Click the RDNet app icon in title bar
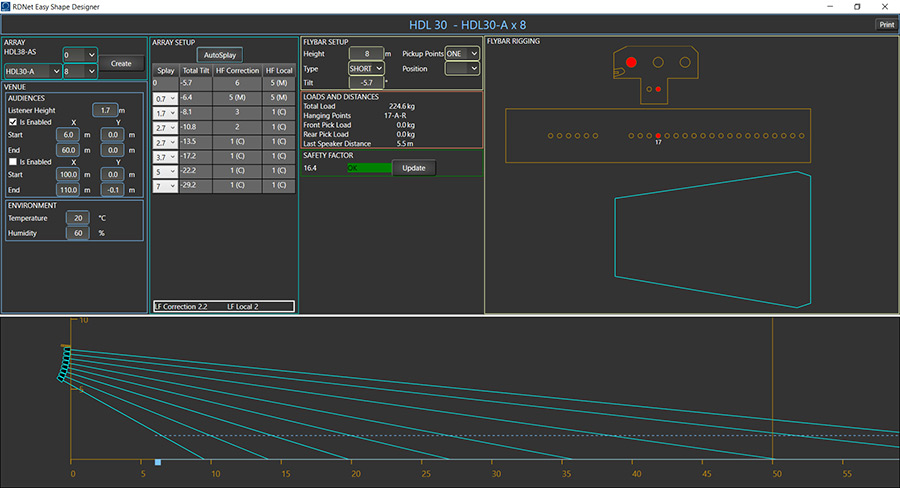The width and height of the screenshot is (900, 488). [x=6, y=6]
